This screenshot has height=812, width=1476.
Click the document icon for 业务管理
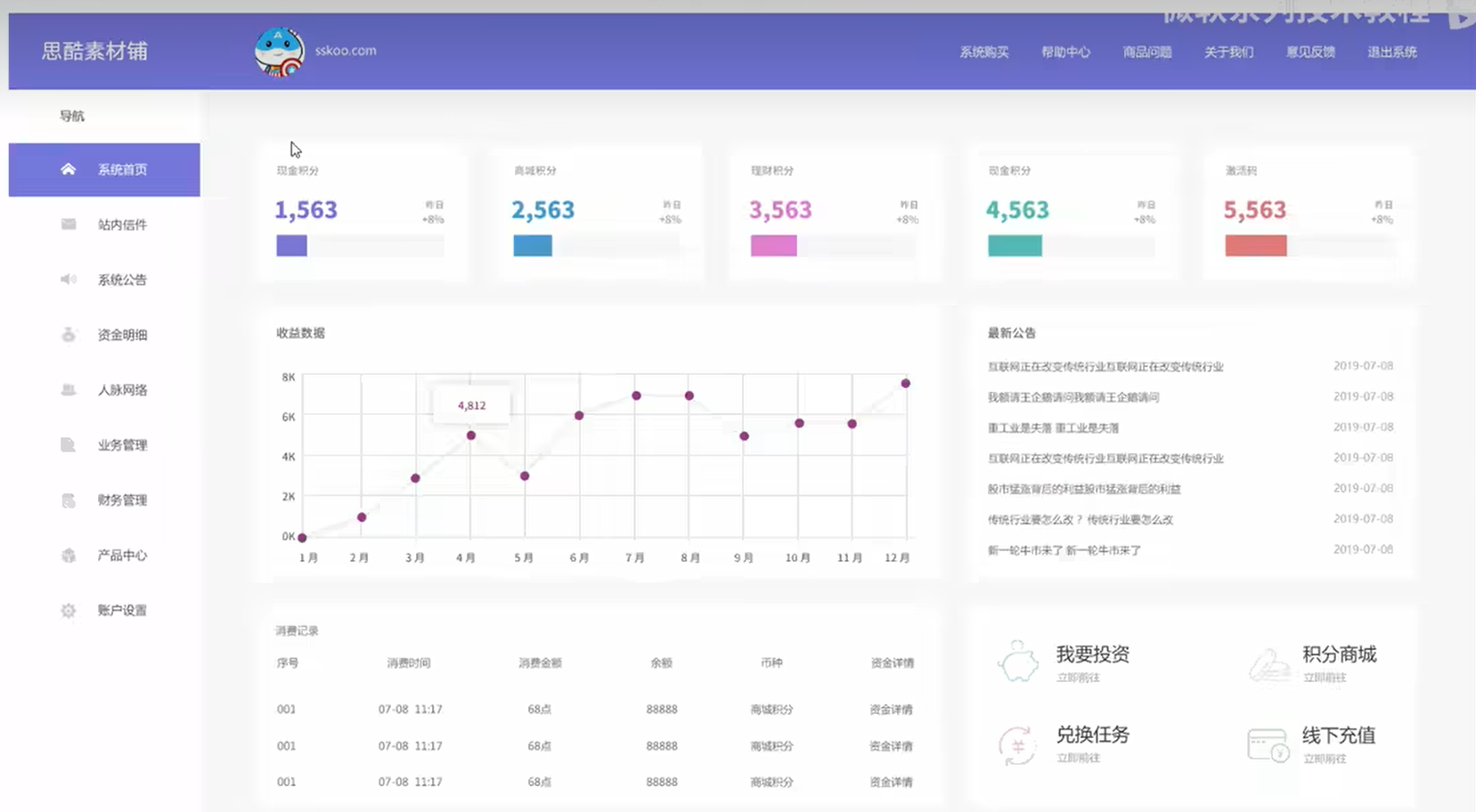tap(68, 444)
